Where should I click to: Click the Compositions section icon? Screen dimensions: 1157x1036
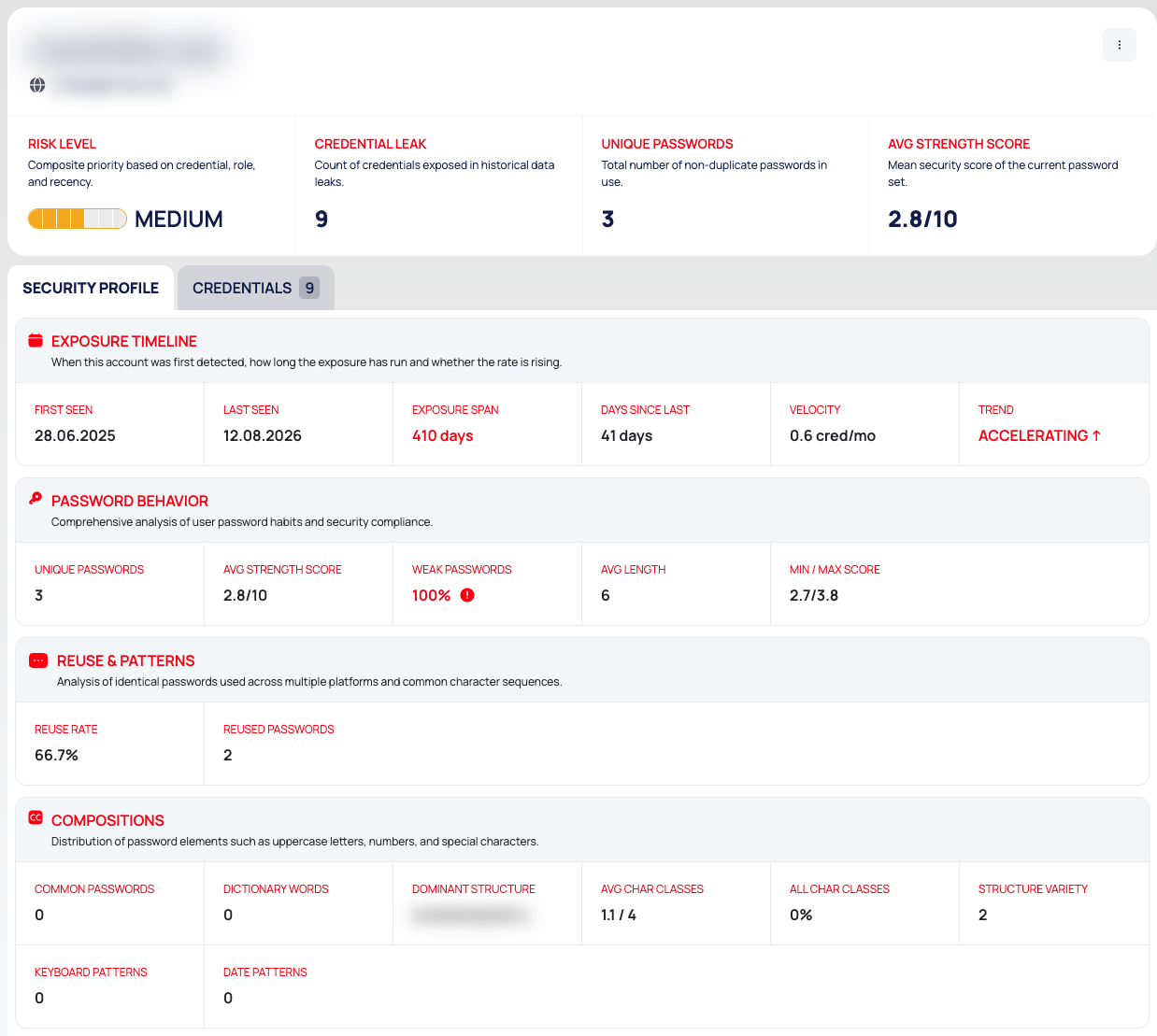[36, 817]
